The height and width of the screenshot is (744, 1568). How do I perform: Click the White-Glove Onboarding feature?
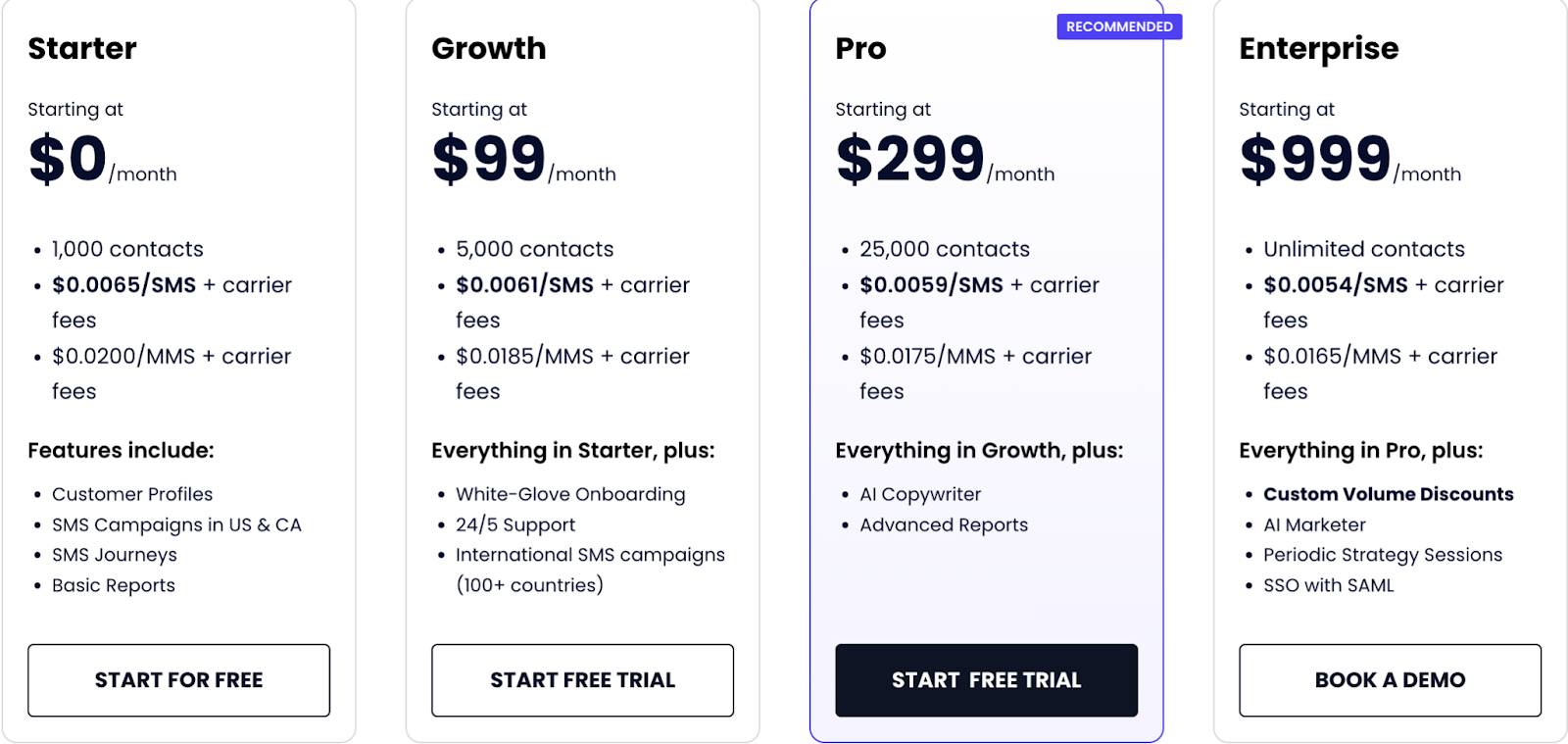point(570,494)
